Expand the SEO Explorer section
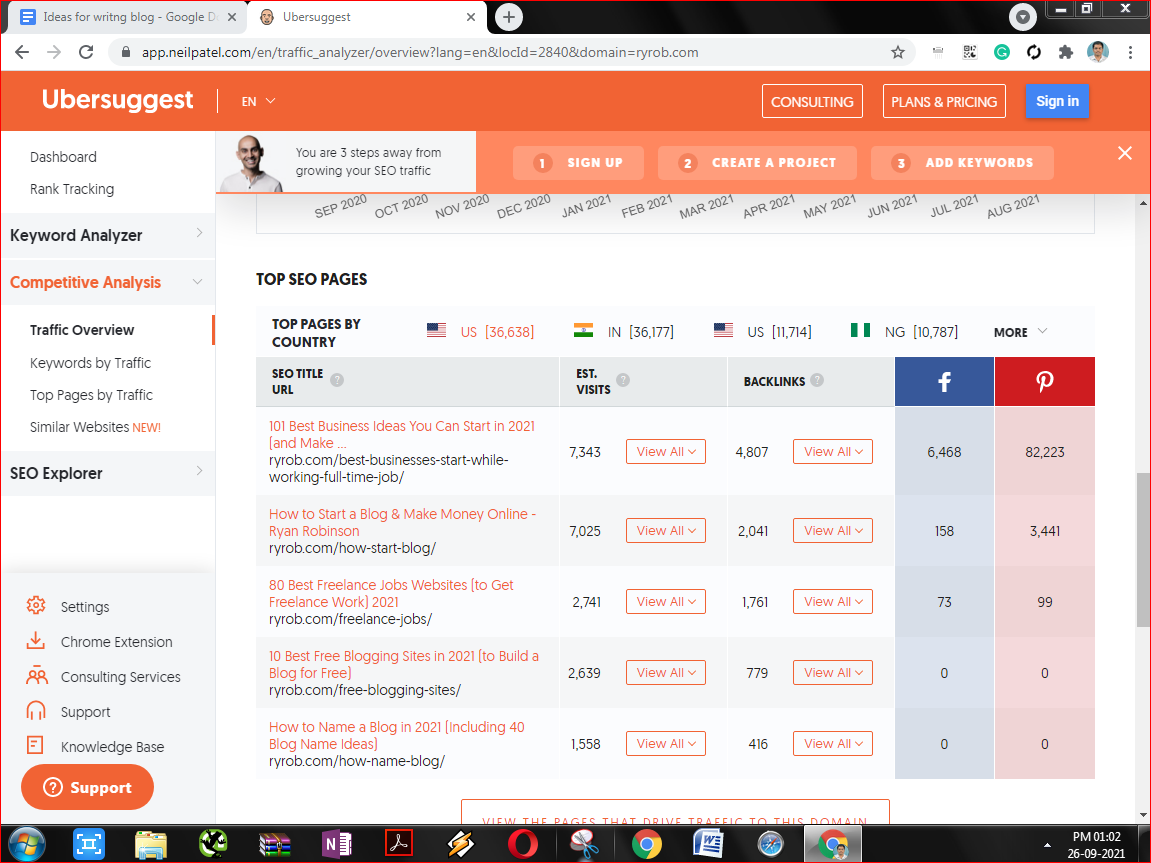This screenshot has width=1151, height=863. click(108, 473)
